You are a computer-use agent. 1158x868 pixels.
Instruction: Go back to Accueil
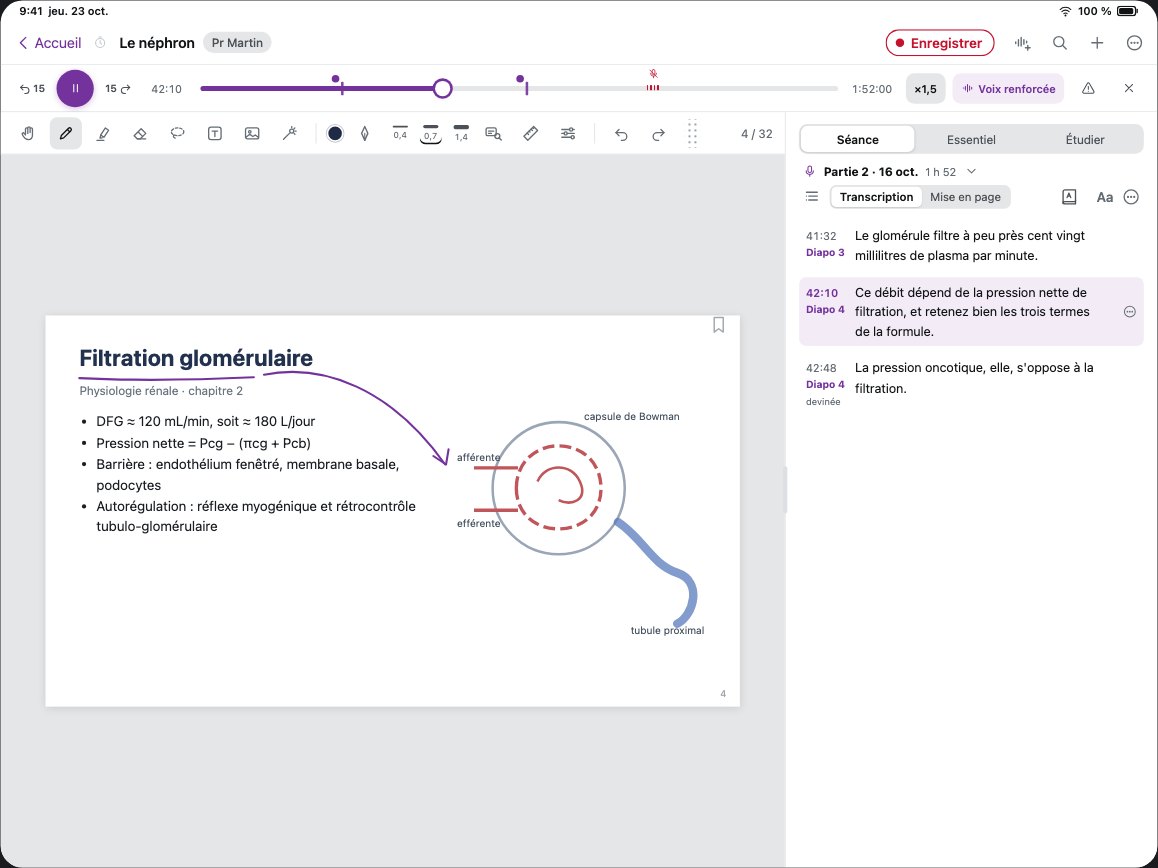tap(49, 43)
